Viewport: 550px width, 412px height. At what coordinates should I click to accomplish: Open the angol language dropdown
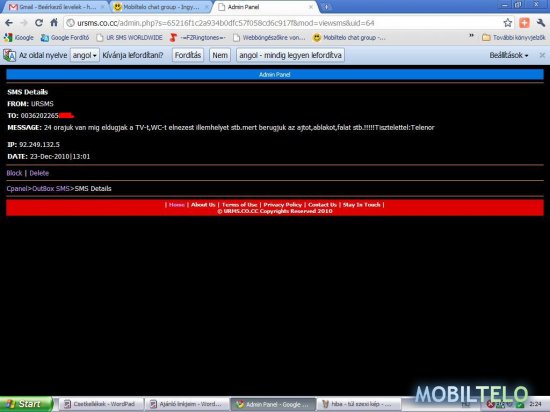point(85,55)
